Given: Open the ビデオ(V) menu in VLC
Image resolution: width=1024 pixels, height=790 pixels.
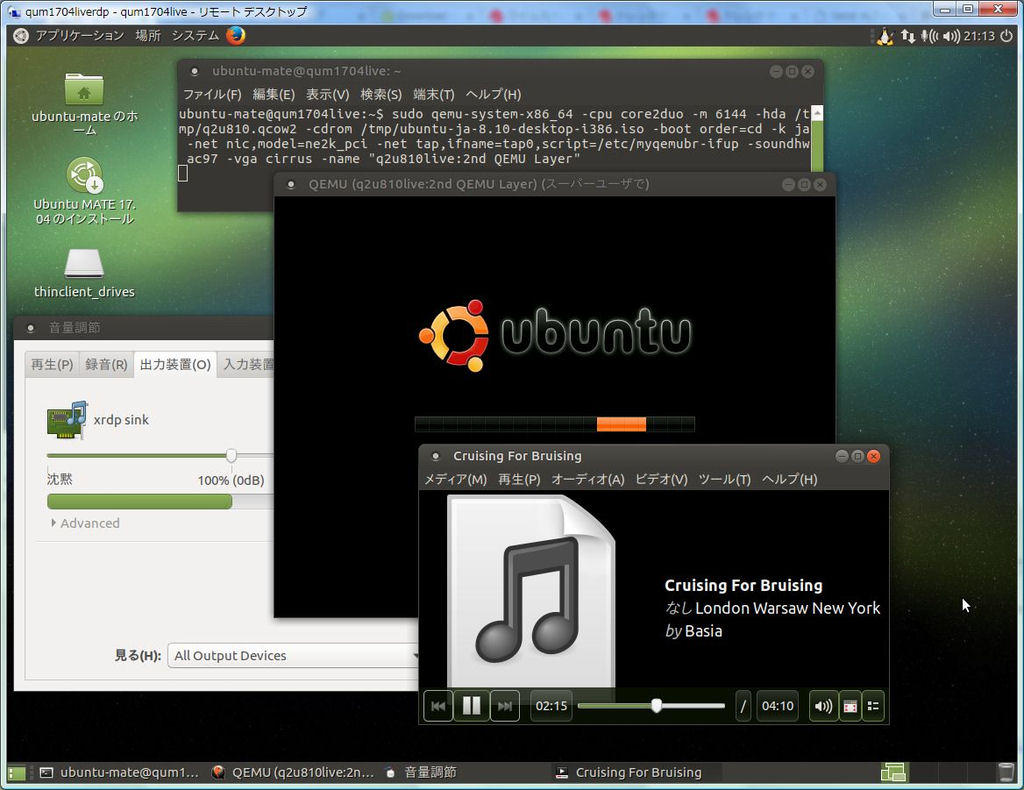Looking at the screenshot, I should (661, 479).
